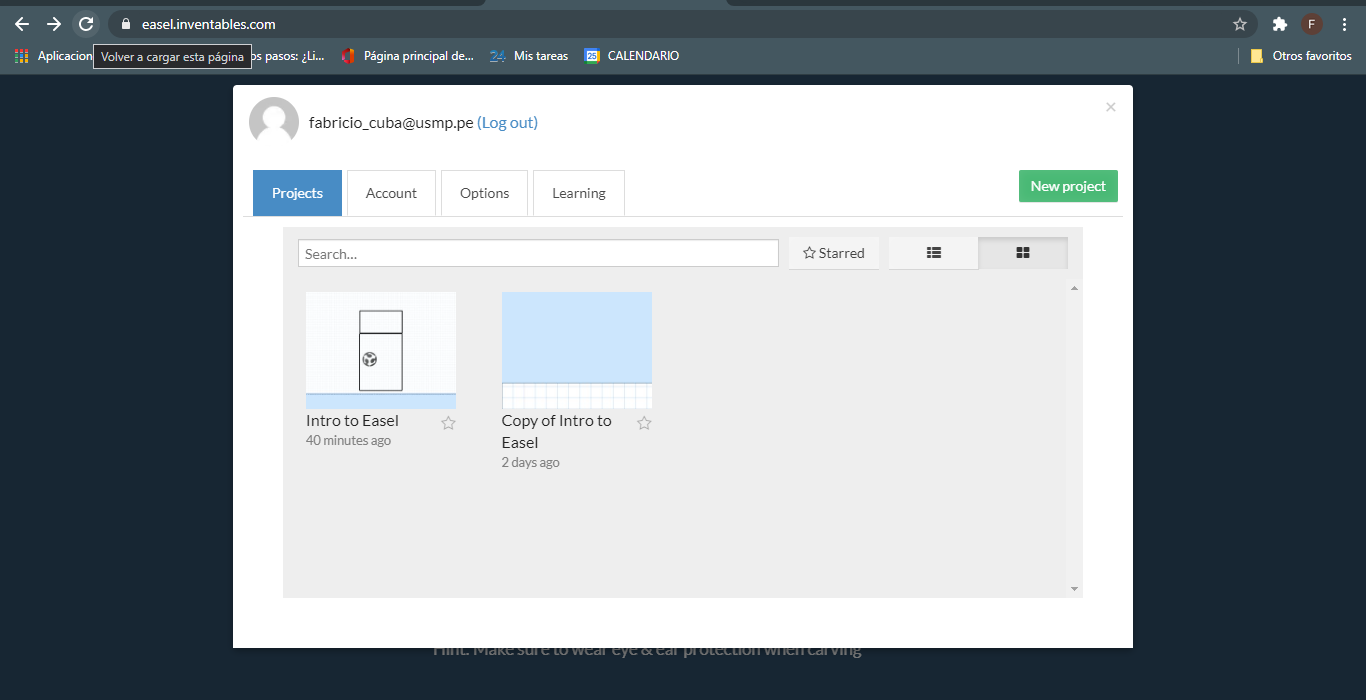Image resolution: width=1366 pixels, height=700 pixels.
Task: Go back to the previous browser page
Action: (22, 24)
